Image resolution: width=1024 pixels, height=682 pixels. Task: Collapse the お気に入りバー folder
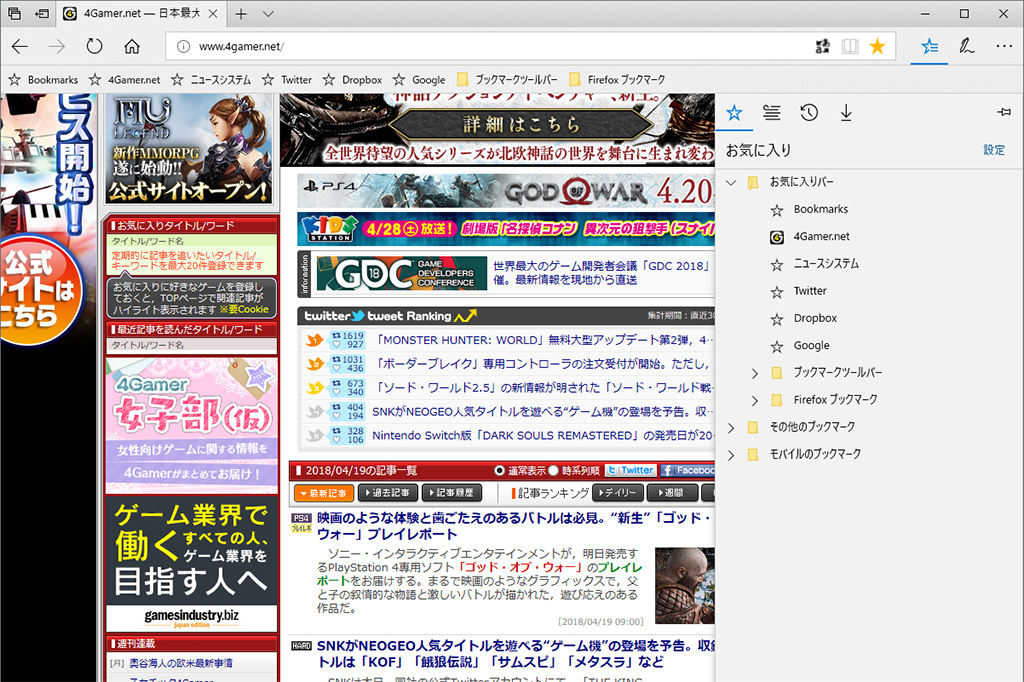click(x=731, y=182)
